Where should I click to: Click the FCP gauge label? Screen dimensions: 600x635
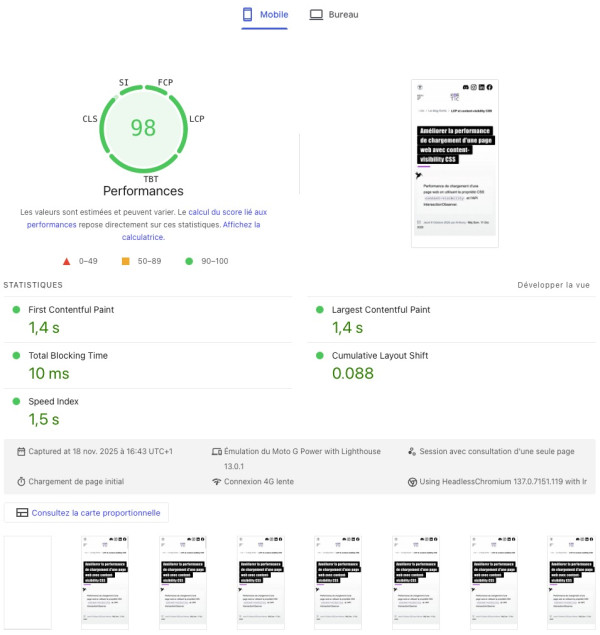pyautogui.click(x=165, y=82)
